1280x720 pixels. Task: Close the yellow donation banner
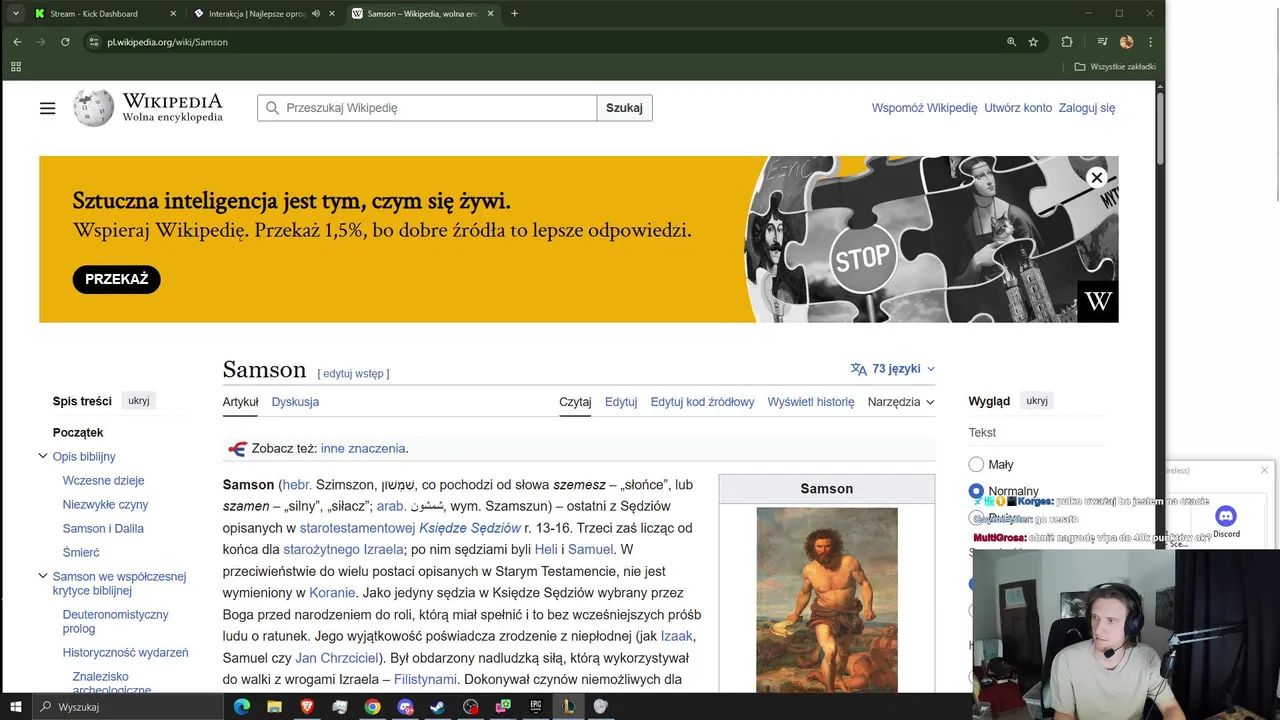(x=1096, y=177)
